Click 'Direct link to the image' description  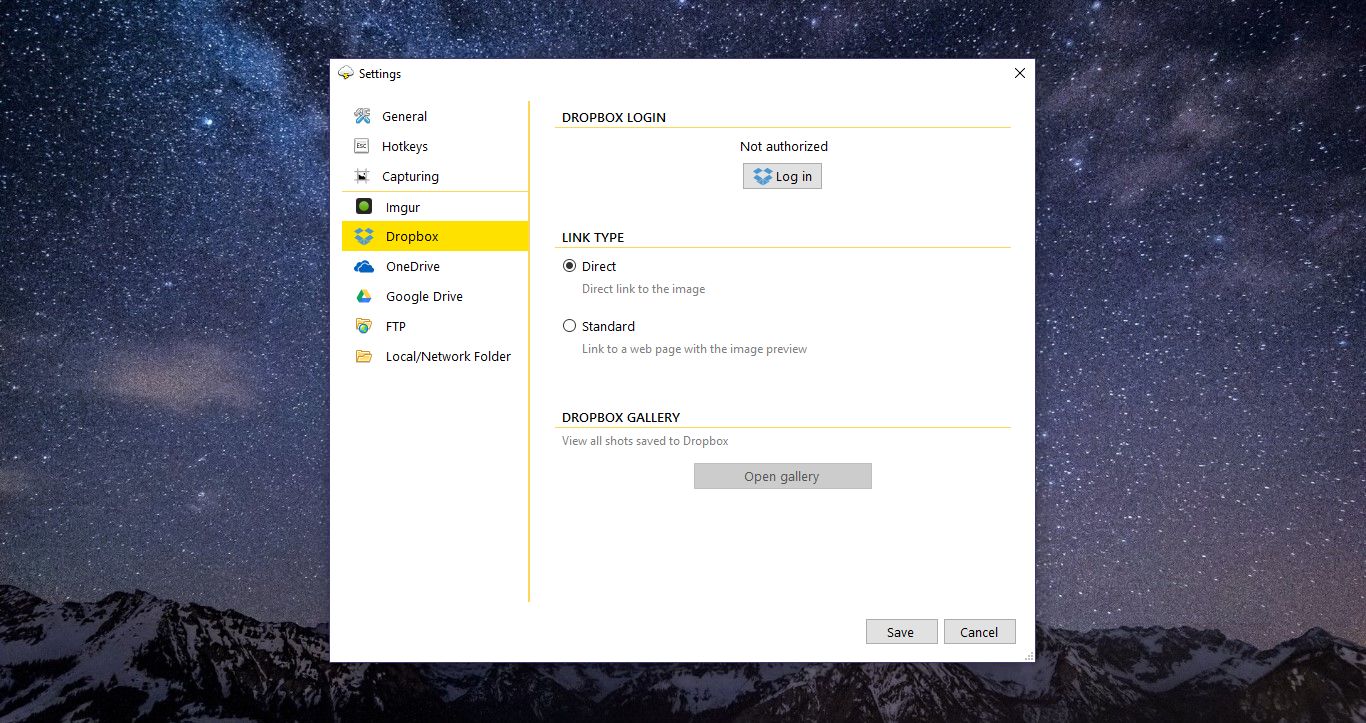pyautogui.click(x=644, y=289)
